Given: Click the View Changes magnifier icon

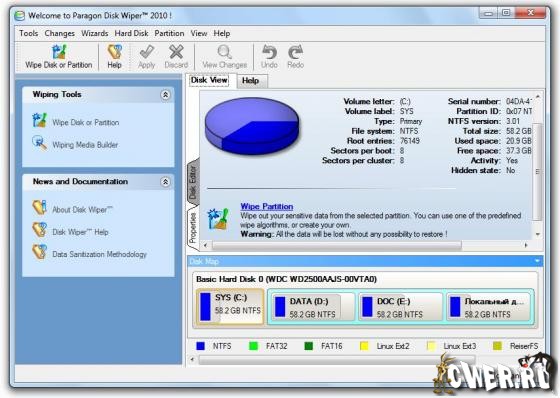Looking at the screenshot, I should click(x=225, y=52).
